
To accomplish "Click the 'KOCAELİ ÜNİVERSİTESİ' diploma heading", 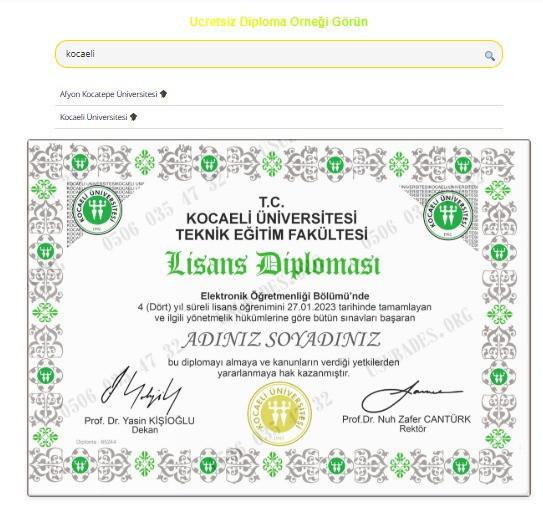I will [272, 218].
